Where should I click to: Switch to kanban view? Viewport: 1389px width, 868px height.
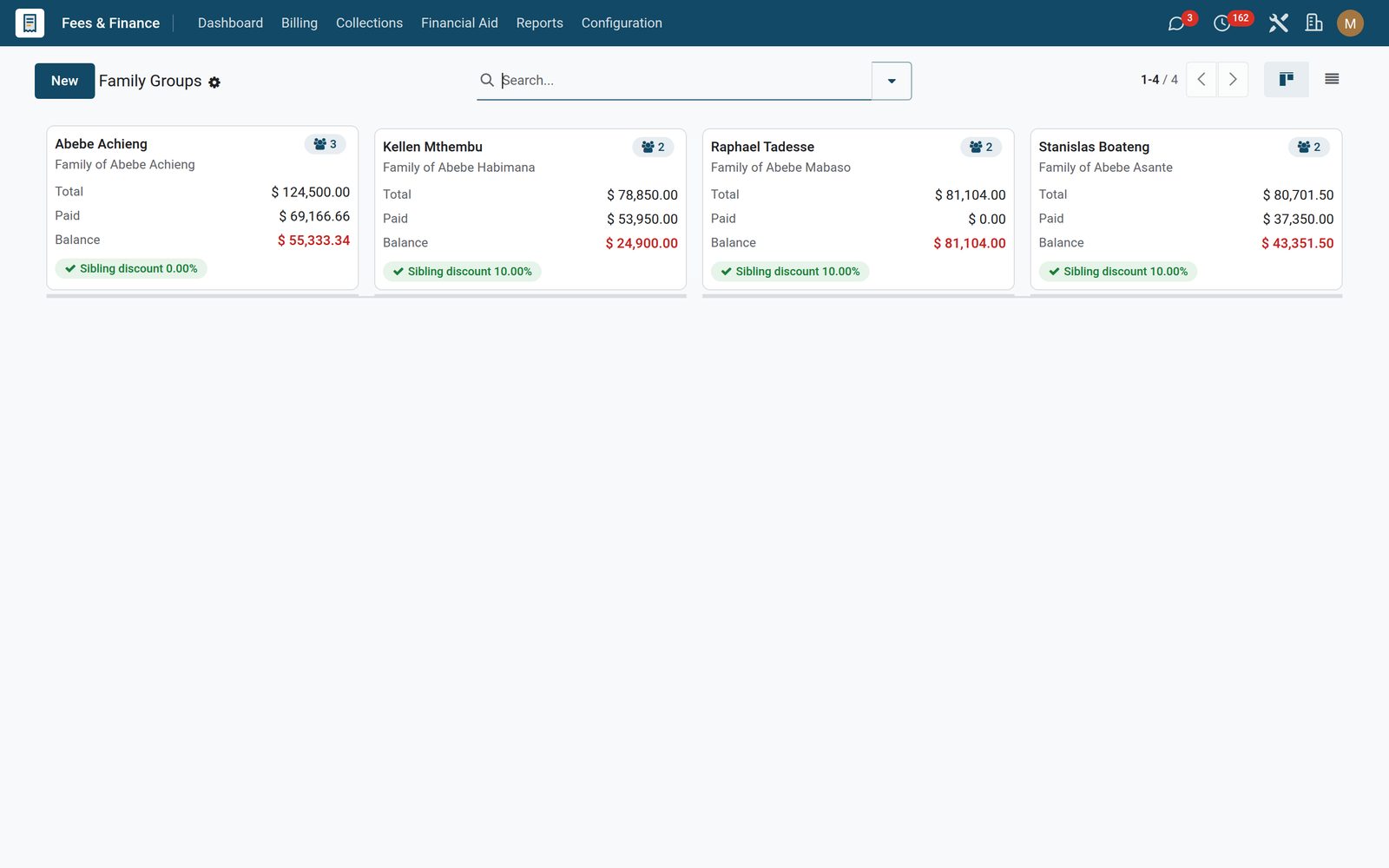pyautogui.click(x=1287, y=80)
